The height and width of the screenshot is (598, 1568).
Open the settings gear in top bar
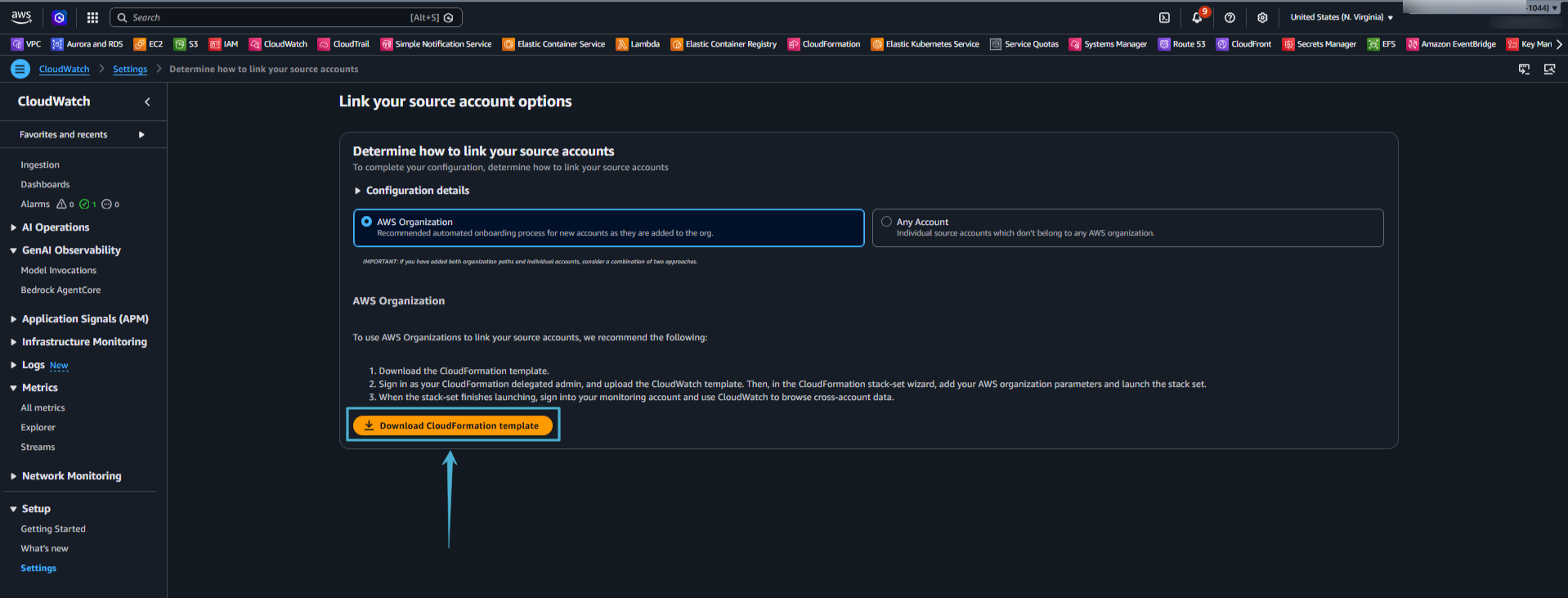[1262, 17]
